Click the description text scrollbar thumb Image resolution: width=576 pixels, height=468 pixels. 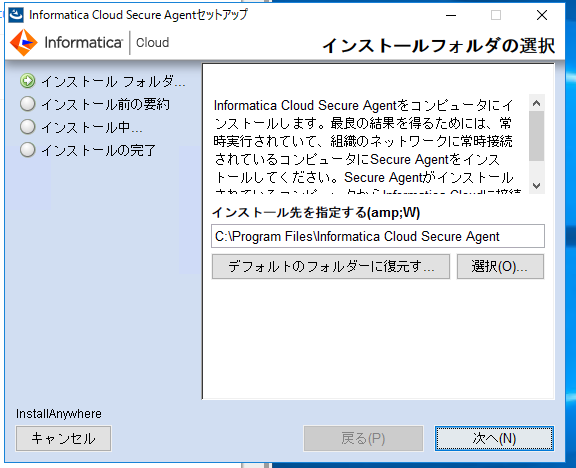(x=536, y=136)
